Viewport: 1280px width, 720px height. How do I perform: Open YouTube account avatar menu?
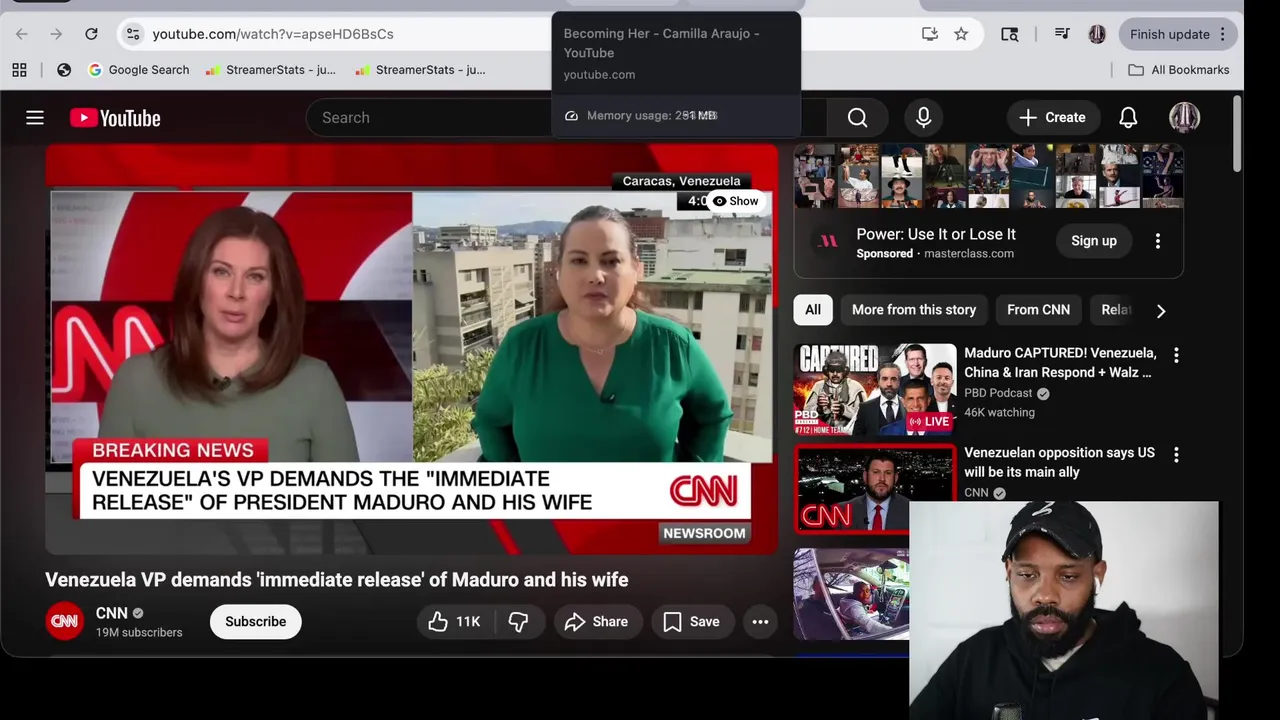tap(1185, 118)
